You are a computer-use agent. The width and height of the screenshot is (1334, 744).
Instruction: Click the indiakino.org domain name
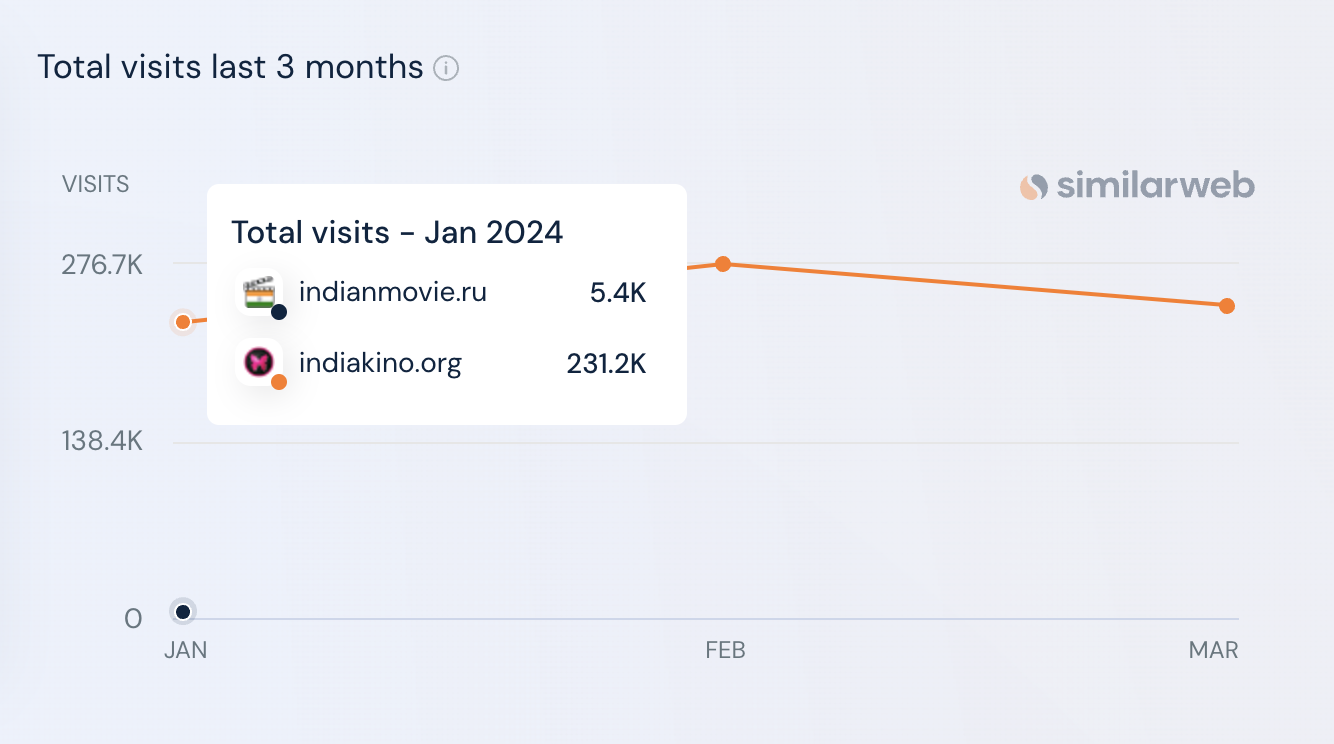(x=380, y=363)
